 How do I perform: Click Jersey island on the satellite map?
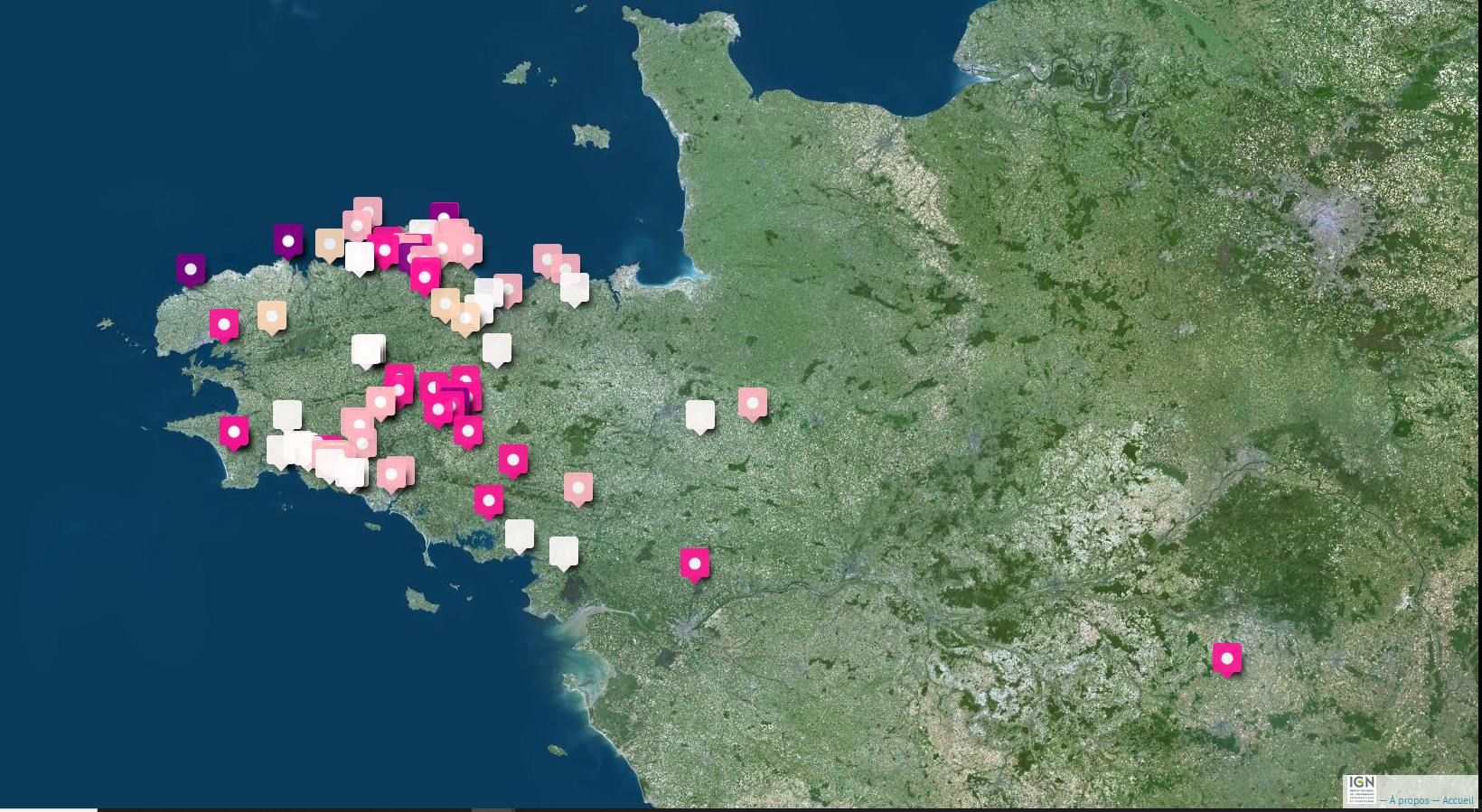pyautogui.click(x=591, y=136)
